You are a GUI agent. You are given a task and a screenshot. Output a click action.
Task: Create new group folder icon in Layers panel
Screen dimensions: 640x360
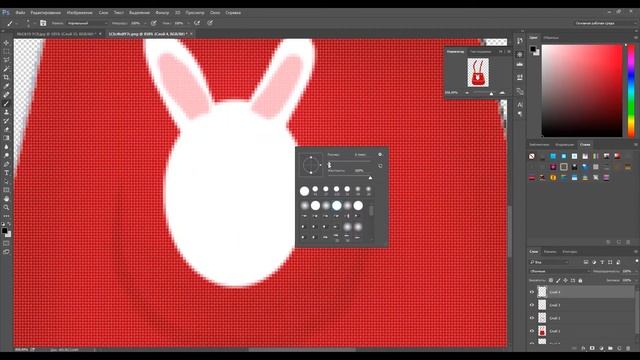point(610,348)
